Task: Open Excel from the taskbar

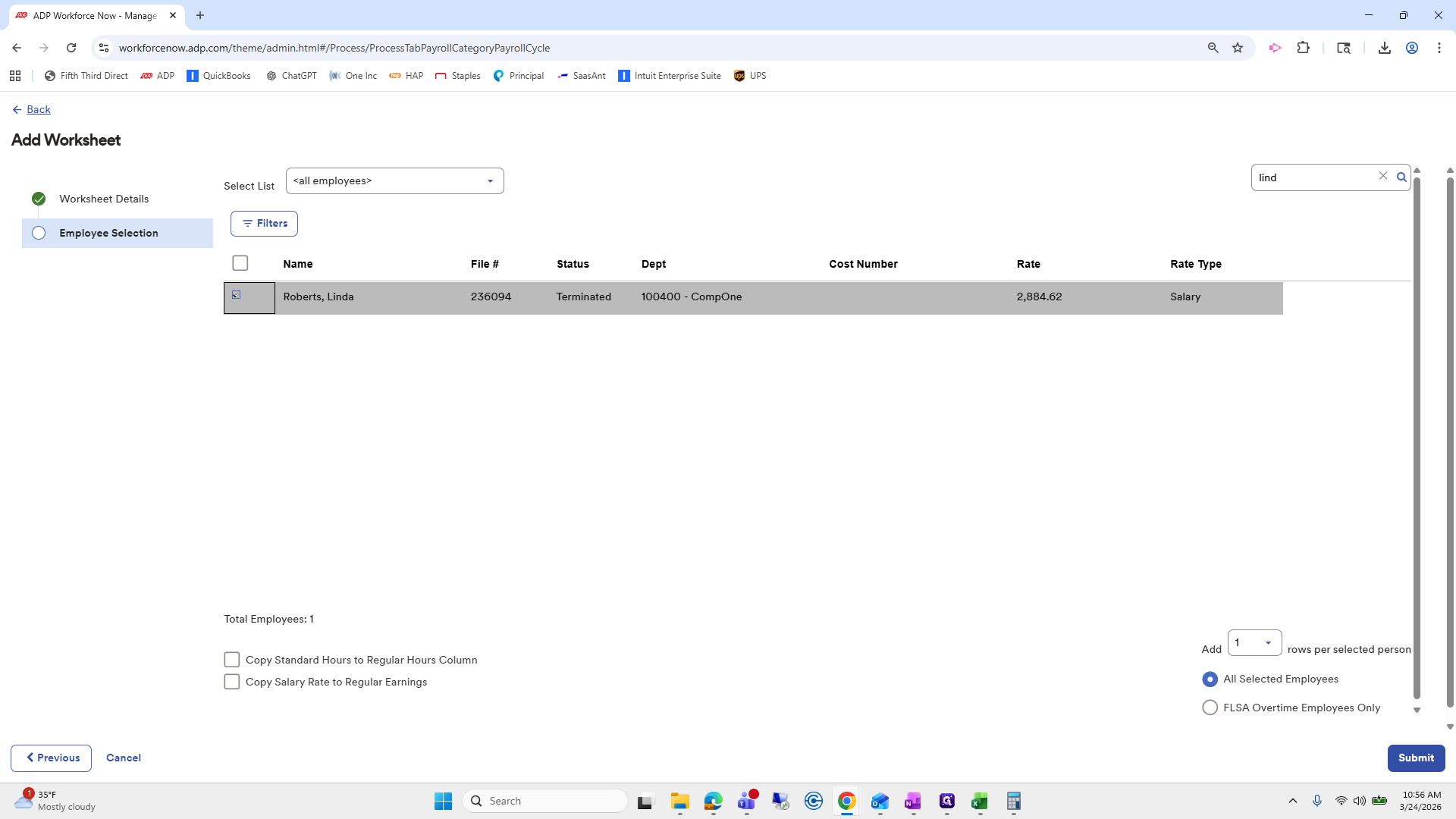Action: coord(979,801)
